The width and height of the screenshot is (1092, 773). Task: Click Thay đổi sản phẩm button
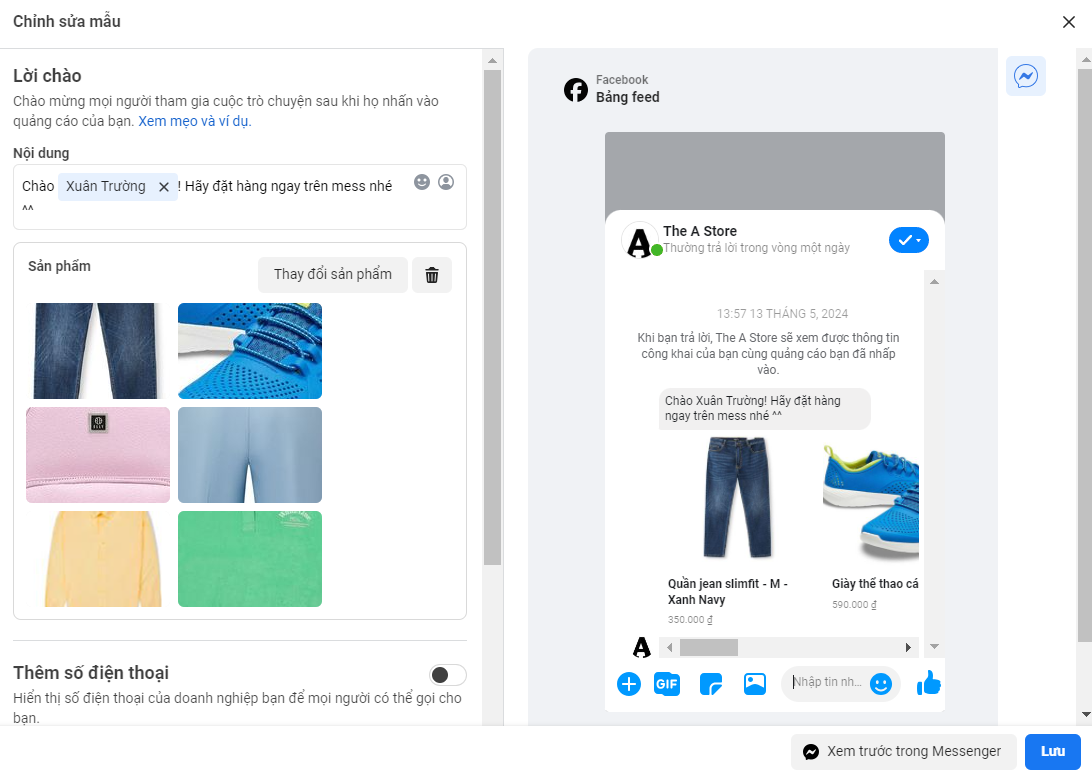click(x=333, y=274)
